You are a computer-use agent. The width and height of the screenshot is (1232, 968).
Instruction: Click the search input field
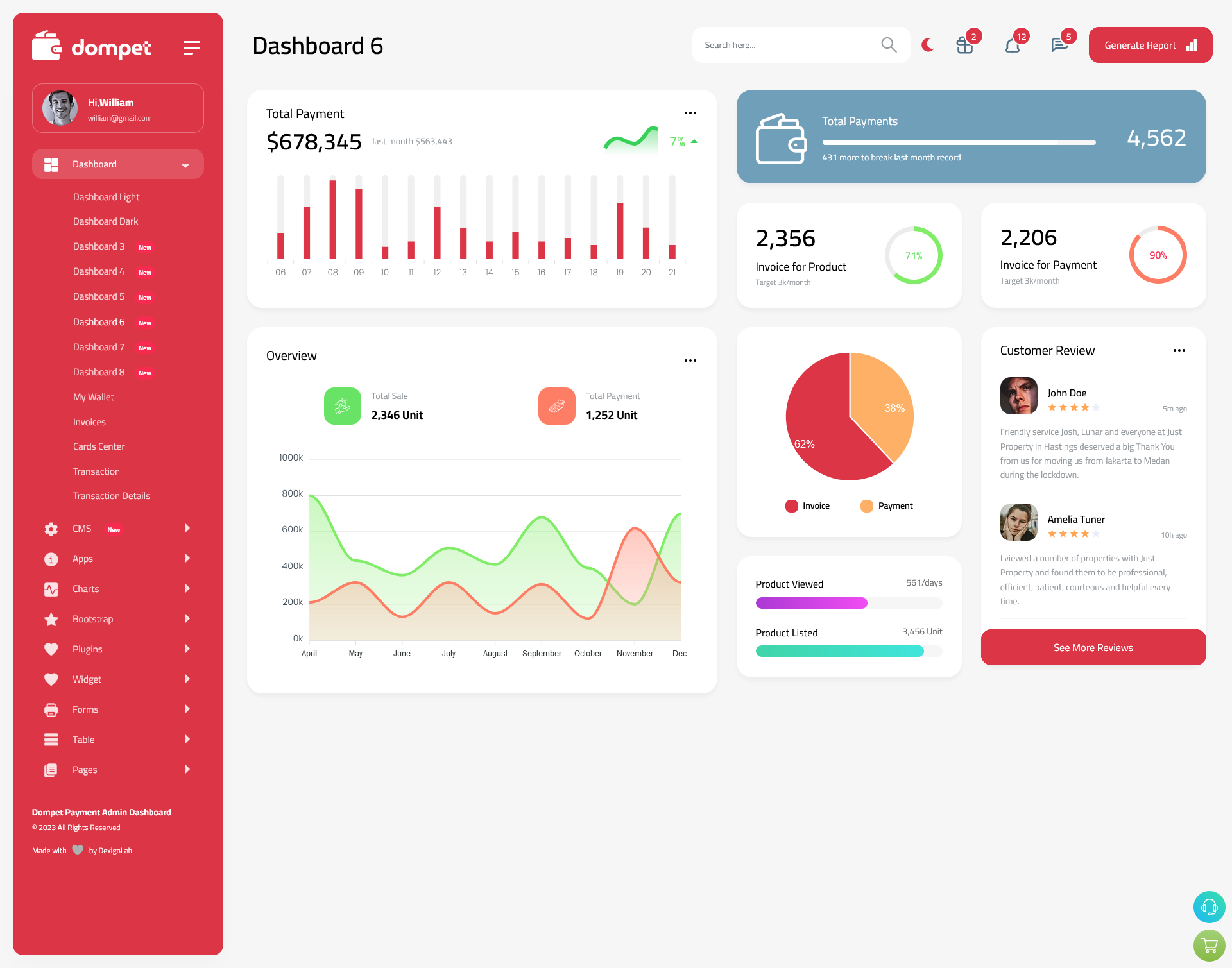coord(792,45)
